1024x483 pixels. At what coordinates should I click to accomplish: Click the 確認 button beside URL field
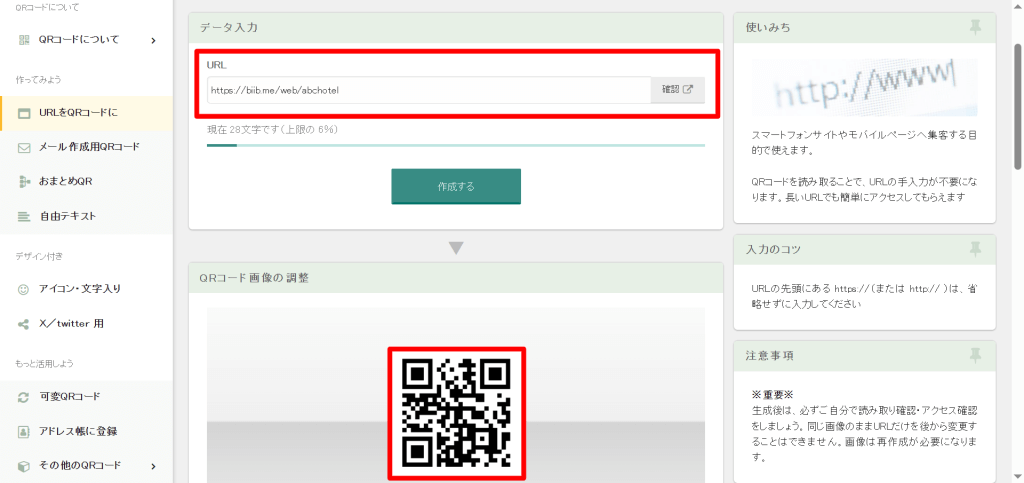[x=677, y=90]
